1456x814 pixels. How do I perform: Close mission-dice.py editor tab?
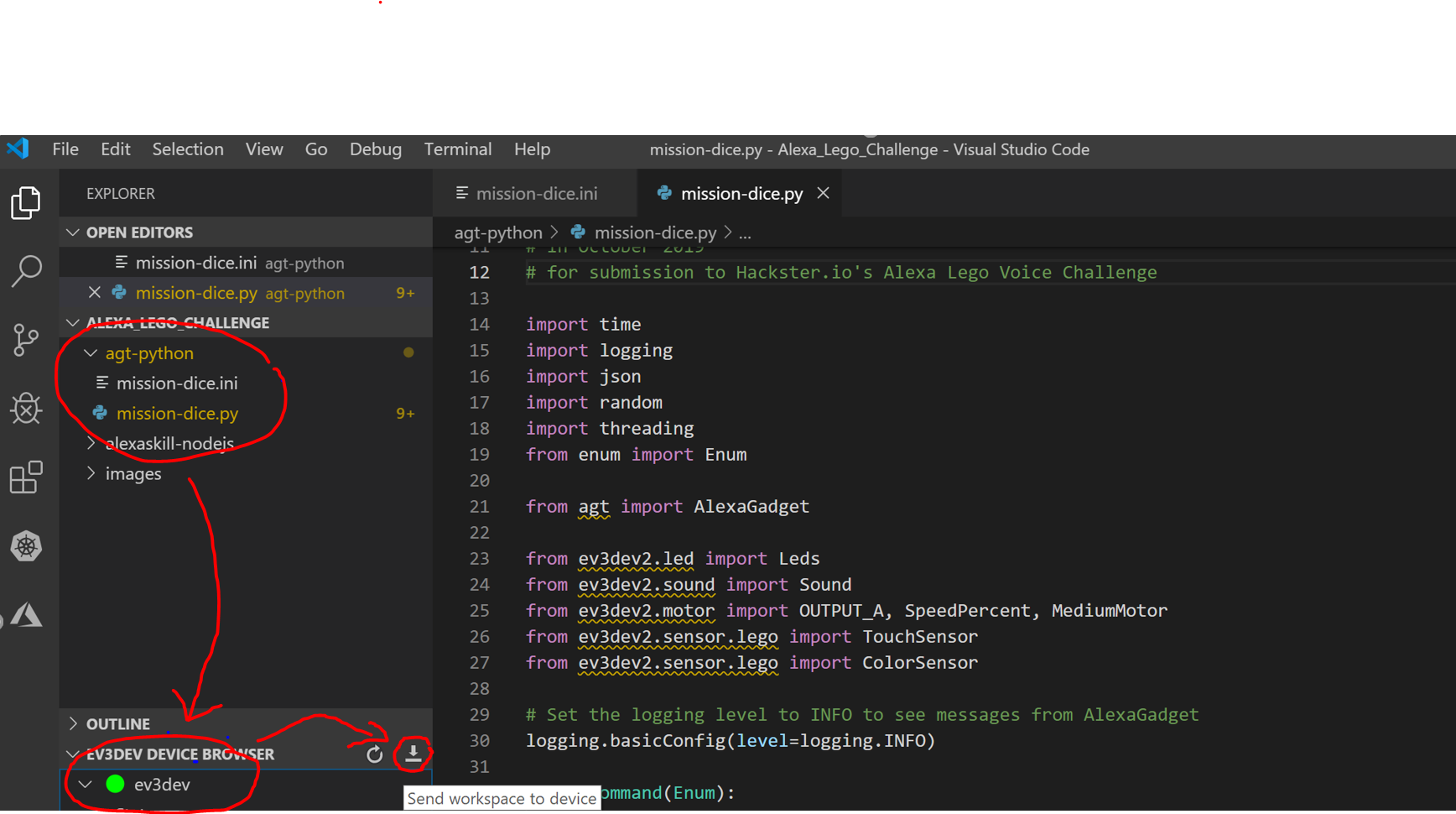[x=823, y=193]
